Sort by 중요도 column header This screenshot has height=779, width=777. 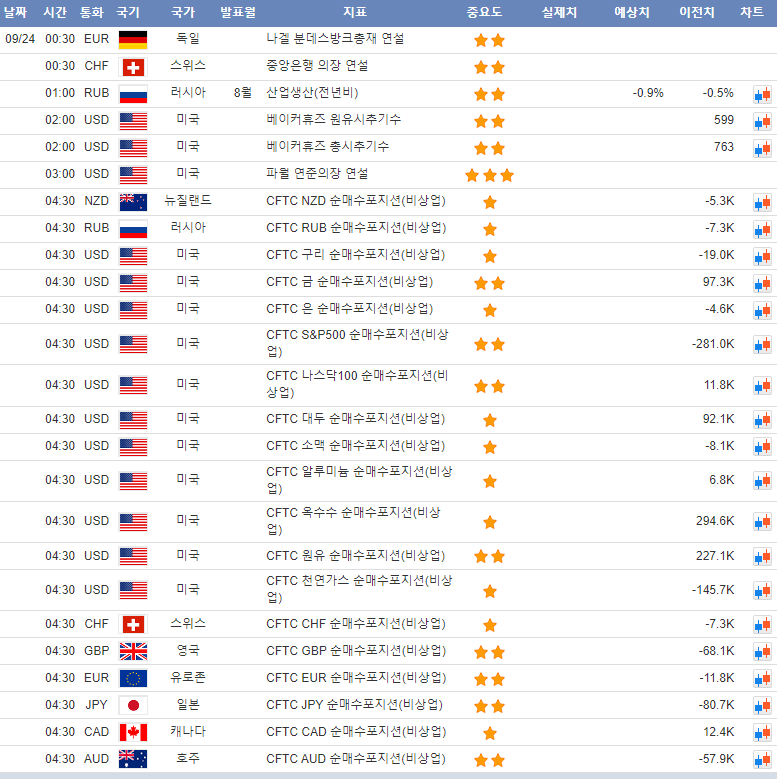coord(484,13)
